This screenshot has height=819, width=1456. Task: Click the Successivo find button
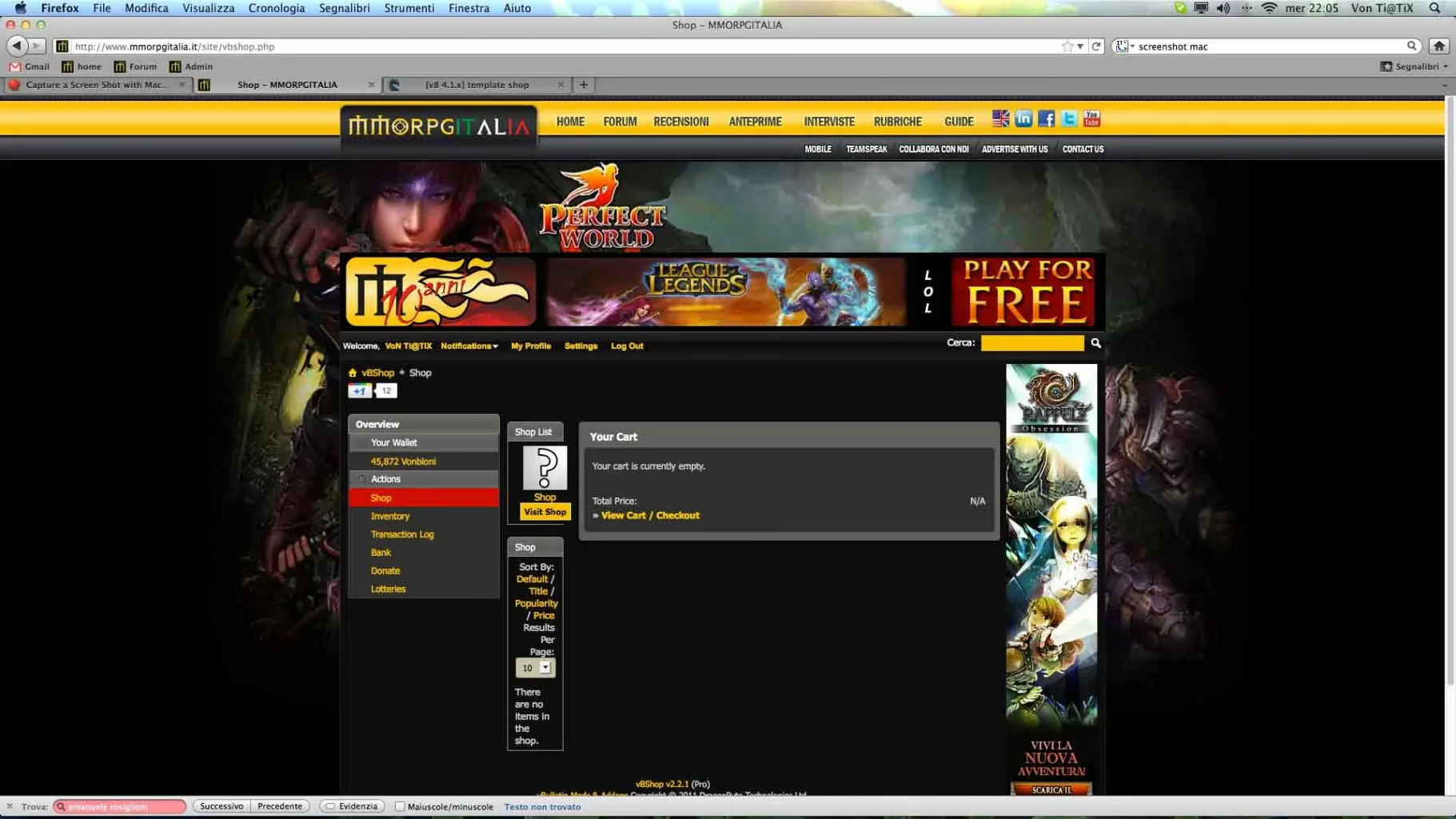pyautogui.click(x=221, y=806)
